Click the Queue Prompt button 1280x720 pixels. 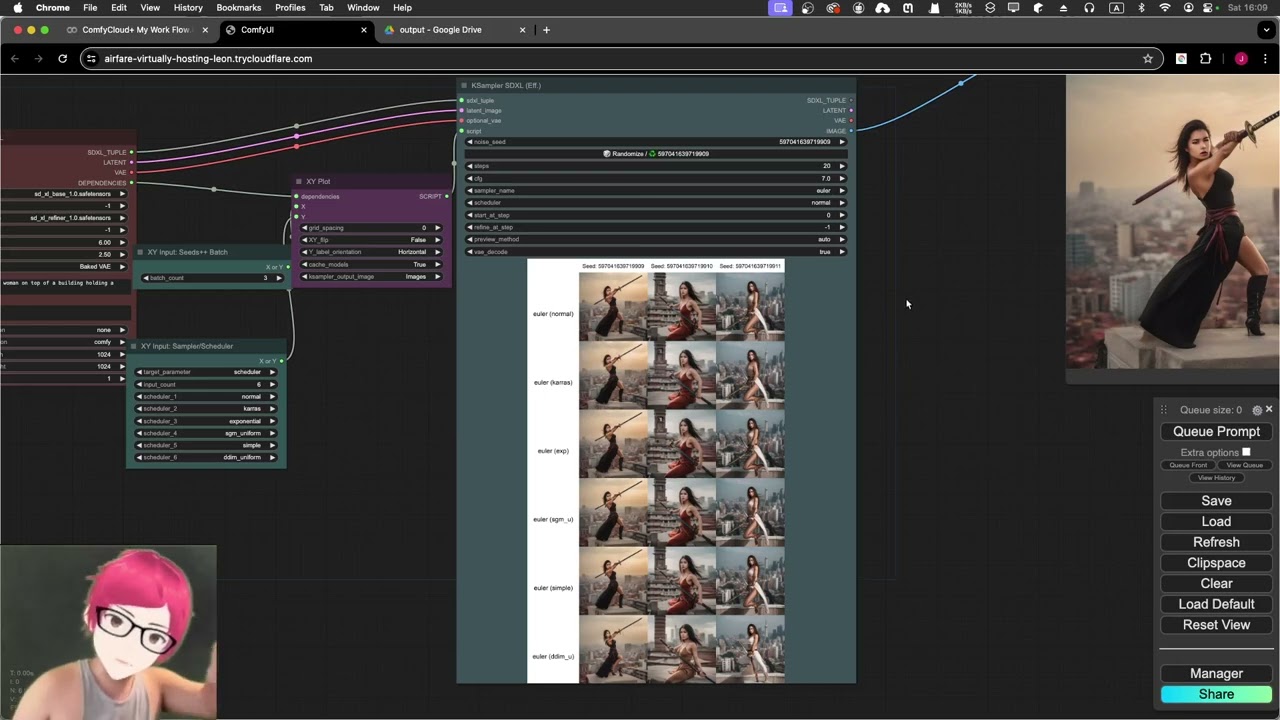pos(1216,432)
